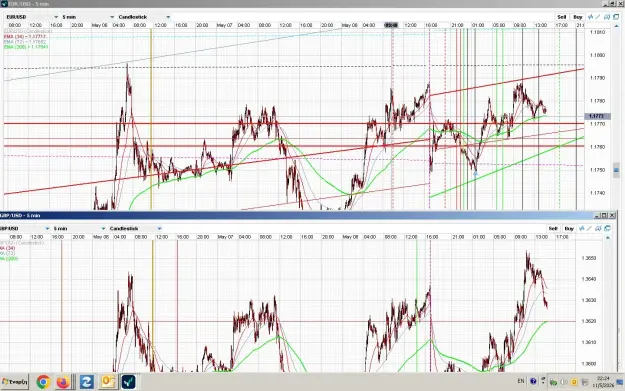Click the side scroll marker on EUR/USD panel

(x=616, y=170)
